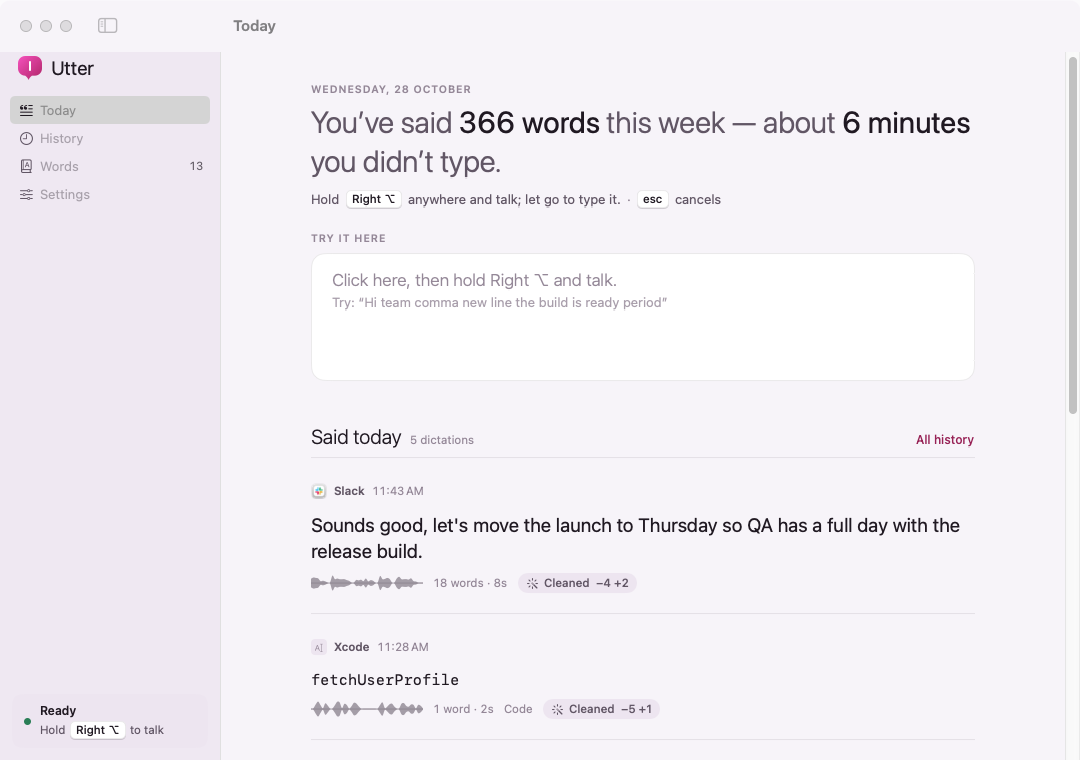1080x760 pixels.
Task: Open the History section in sidebar
Action: 110,138
